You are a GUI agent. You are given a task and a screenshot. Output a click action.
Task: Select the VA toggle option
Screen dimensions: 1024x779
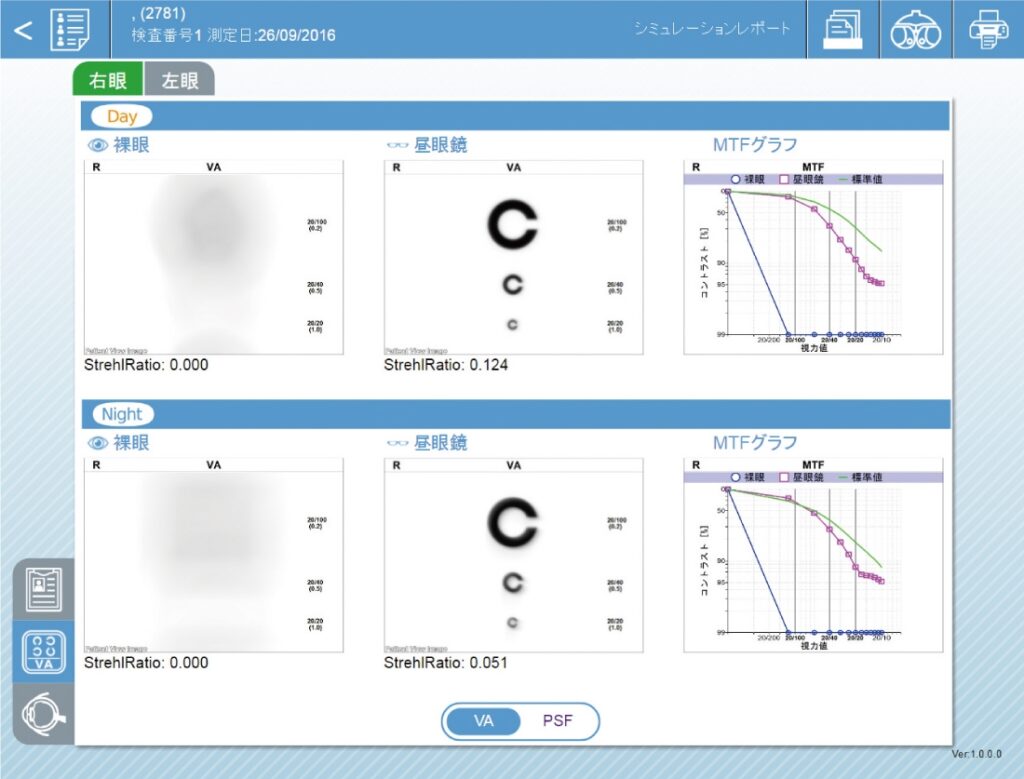(483, 721)
